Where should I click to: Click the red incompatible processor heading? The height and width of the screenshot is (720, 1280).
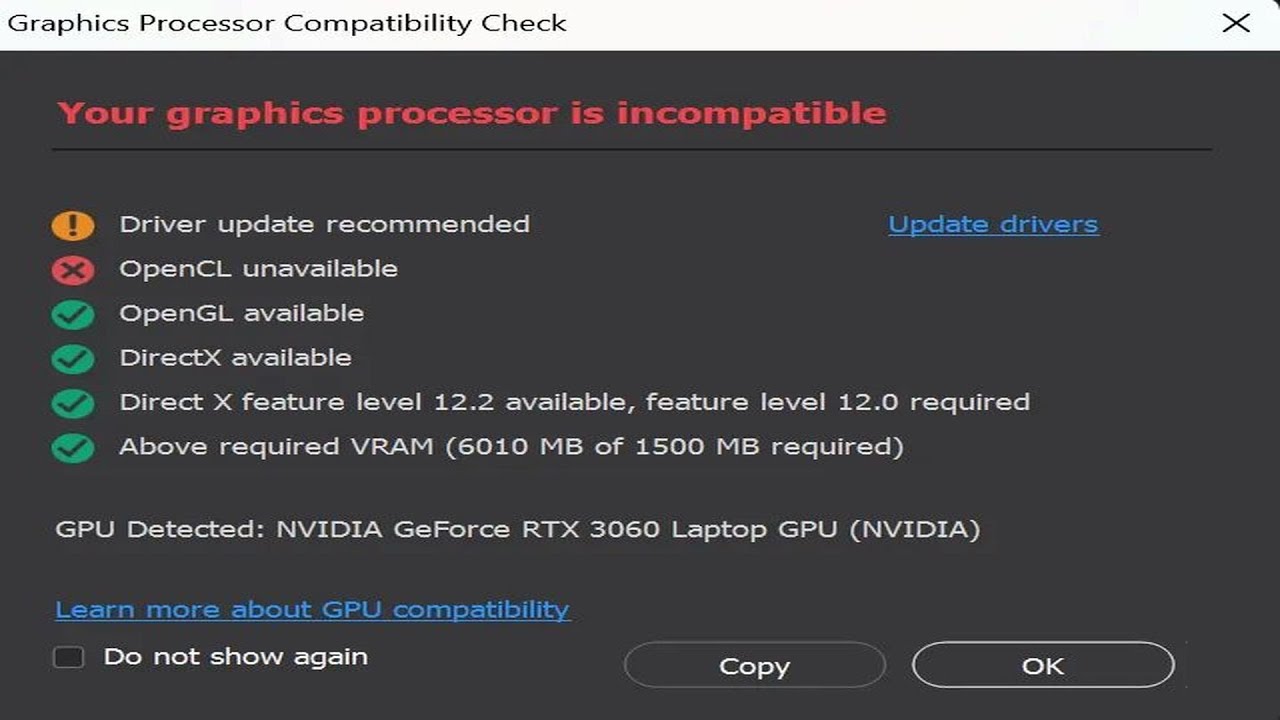pos(472,113)
